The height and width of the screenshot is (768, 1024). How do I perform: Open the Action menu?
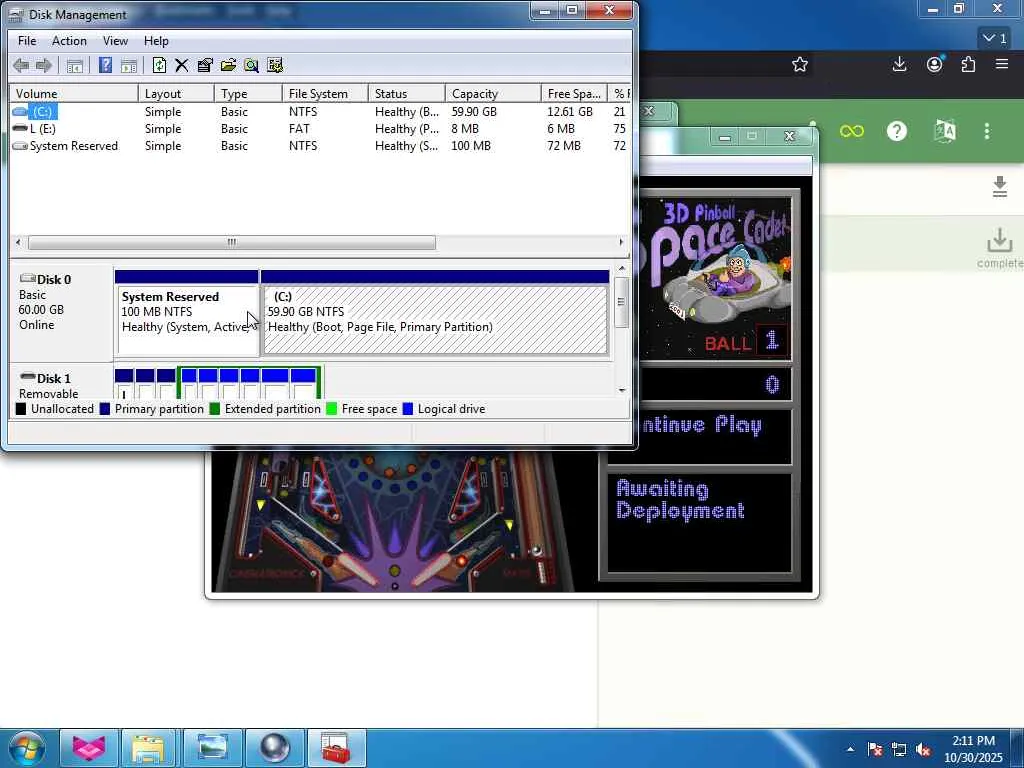click(69, 40)
